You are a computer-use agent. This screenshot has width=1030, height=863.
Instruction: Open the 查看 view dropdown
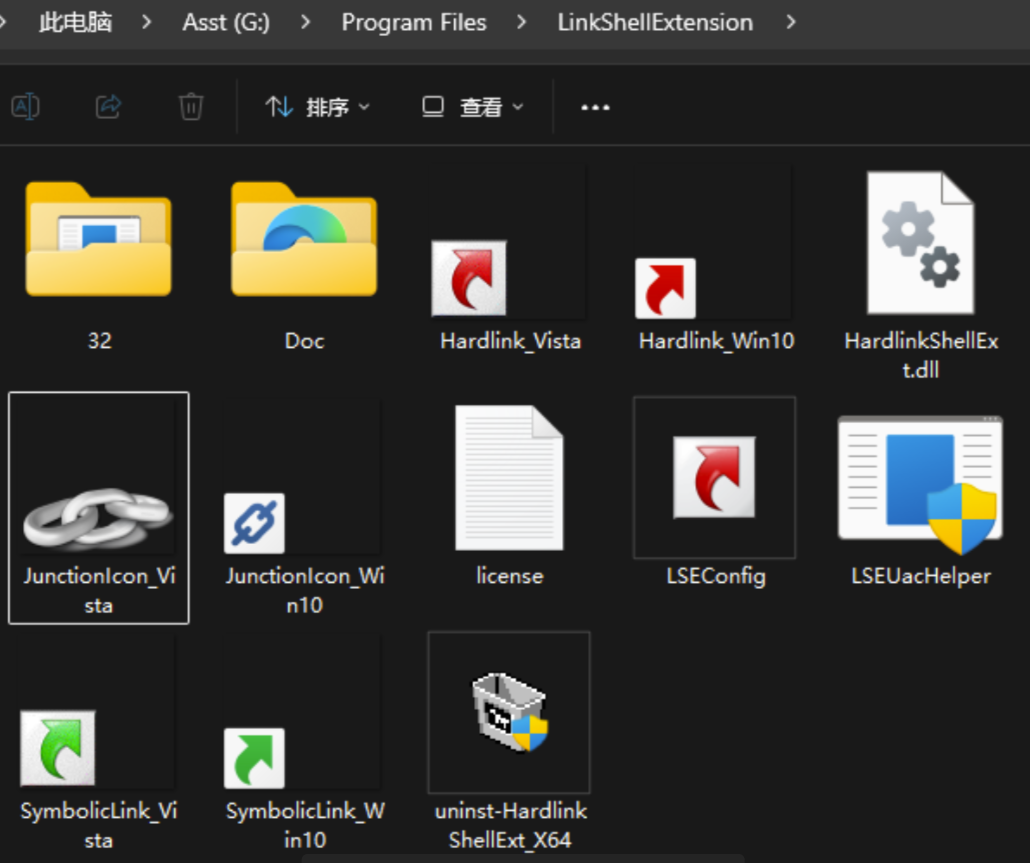point(473,106)
